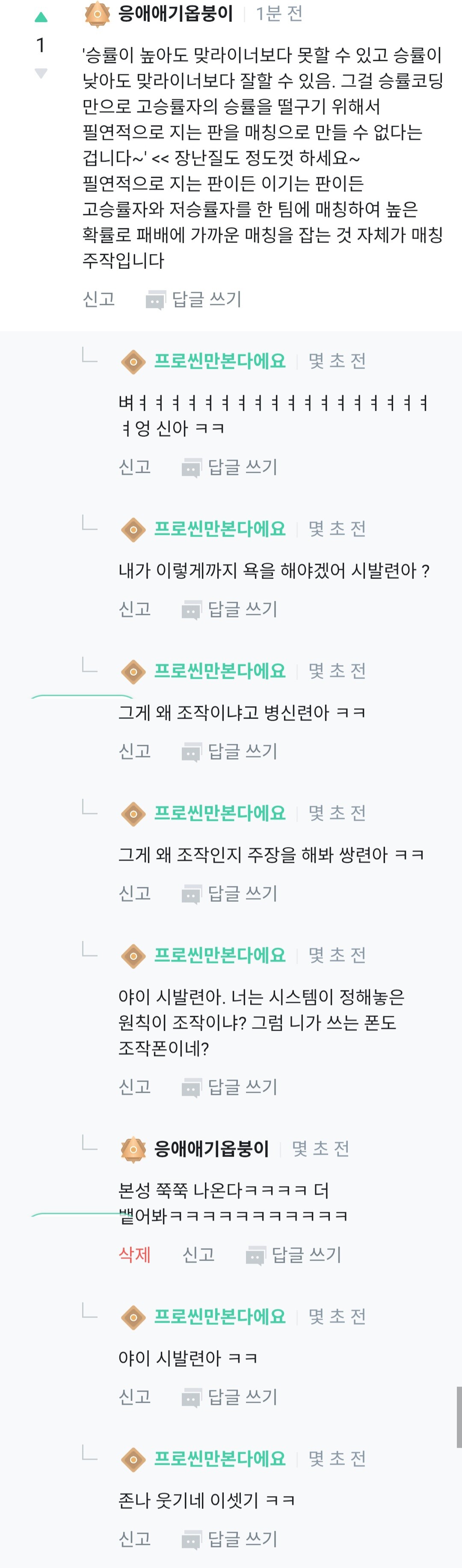Open 응애애기옵붕이's avatar on the top comment
462x1568 pixels.
tap(97, 14)
